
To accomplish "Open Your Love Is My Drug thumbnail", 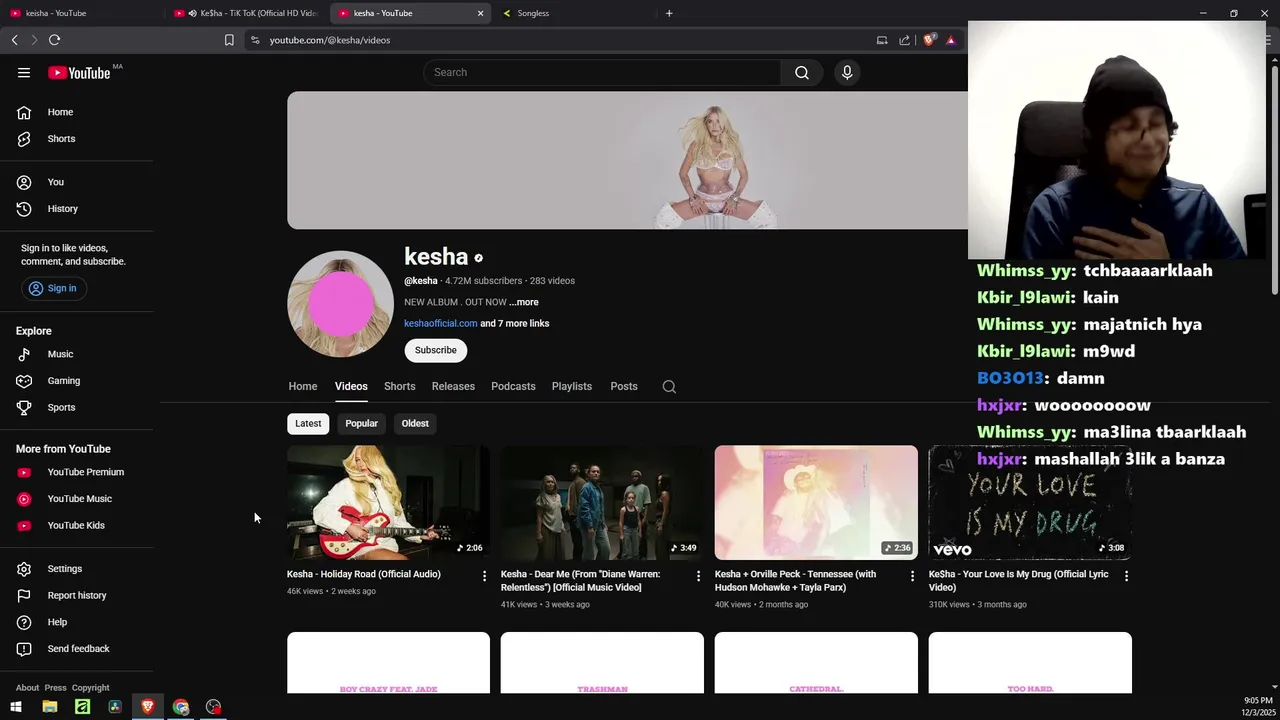I will (1030, 502).
